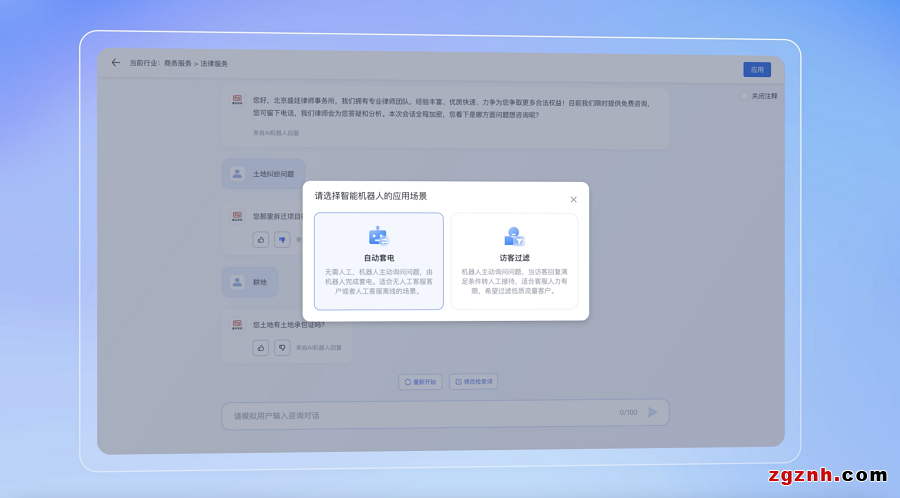
Task: Click the user avatar beside 土地纠纷问题
Action: tap(237, 174)
